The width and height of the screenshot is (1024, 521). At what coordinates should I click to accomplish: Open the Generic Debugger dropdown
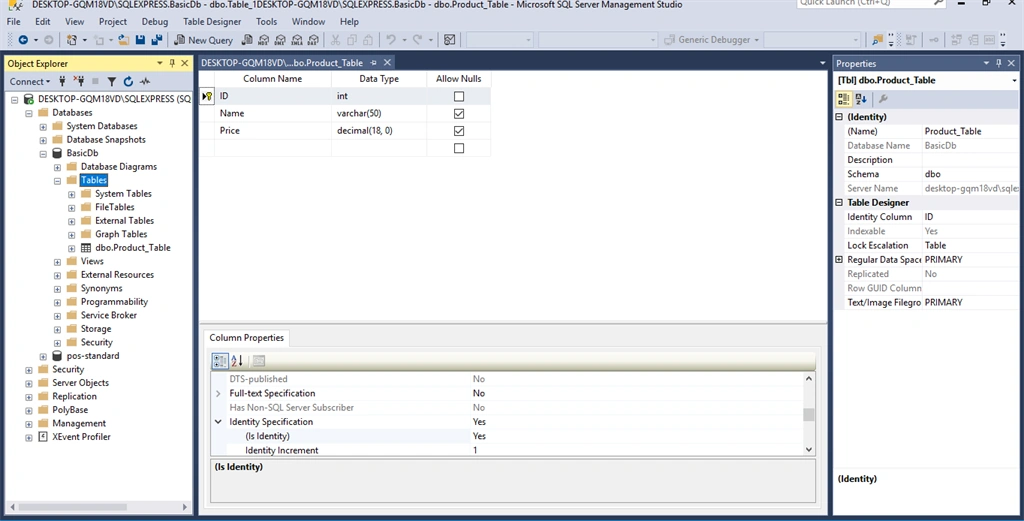coord(757,40)
